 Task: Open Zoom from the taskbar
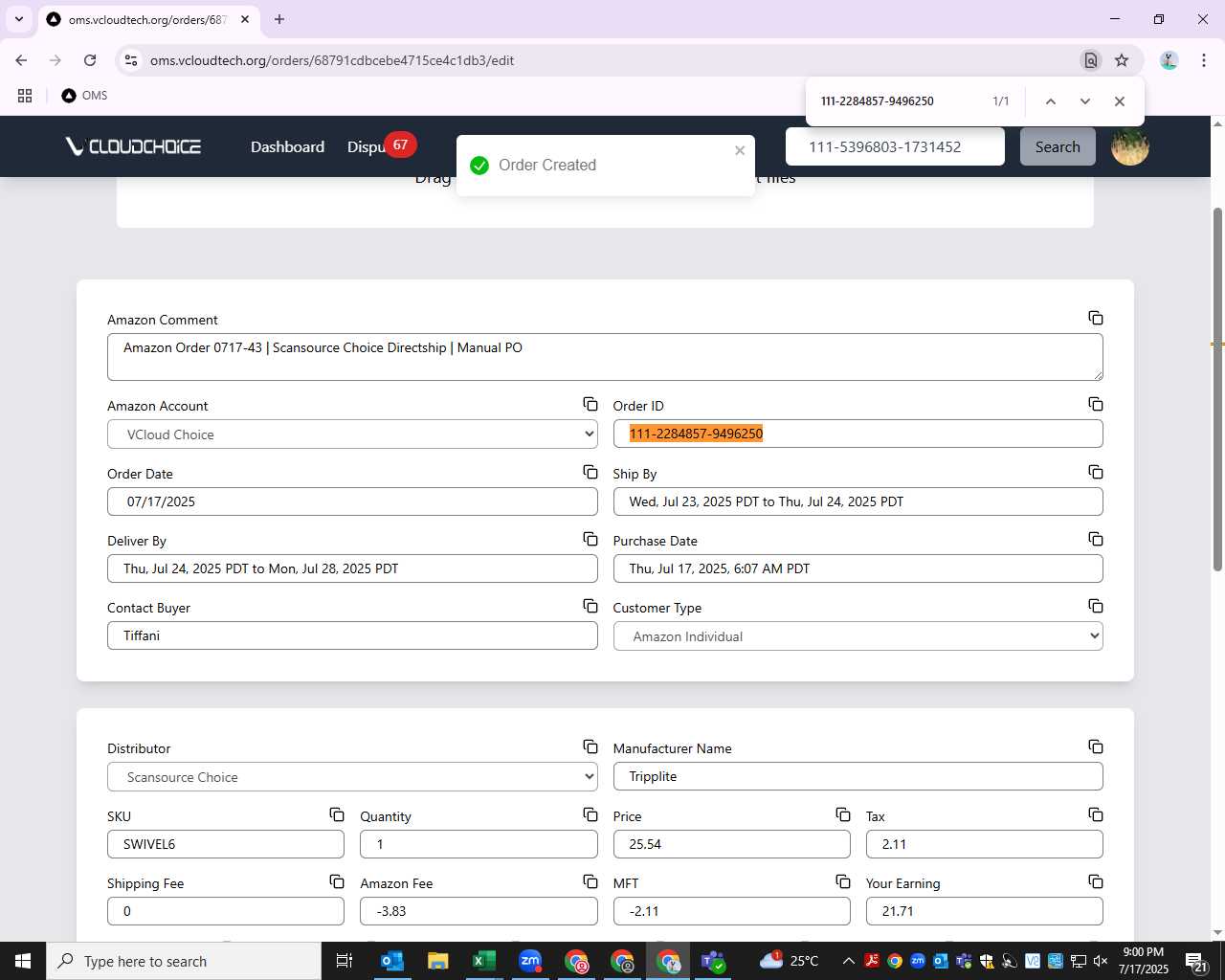click(530, 961)
